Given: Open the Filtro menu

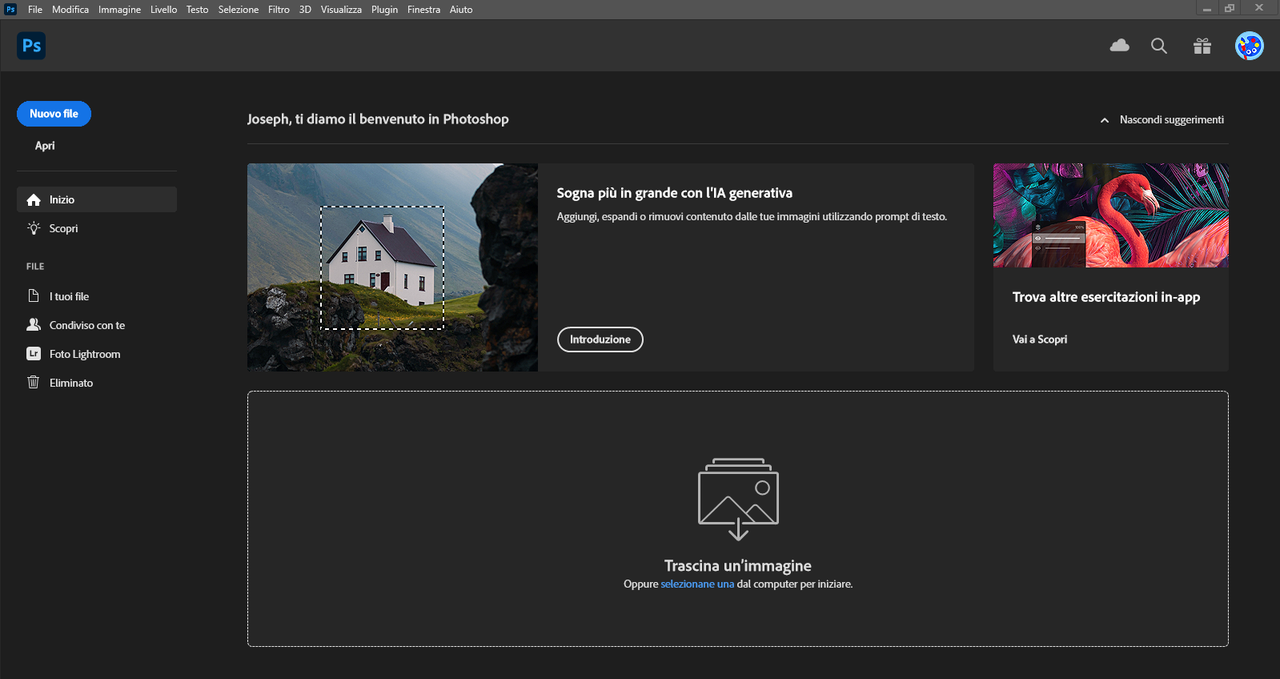Looking at the screenshot, I should tap(279, 9).
